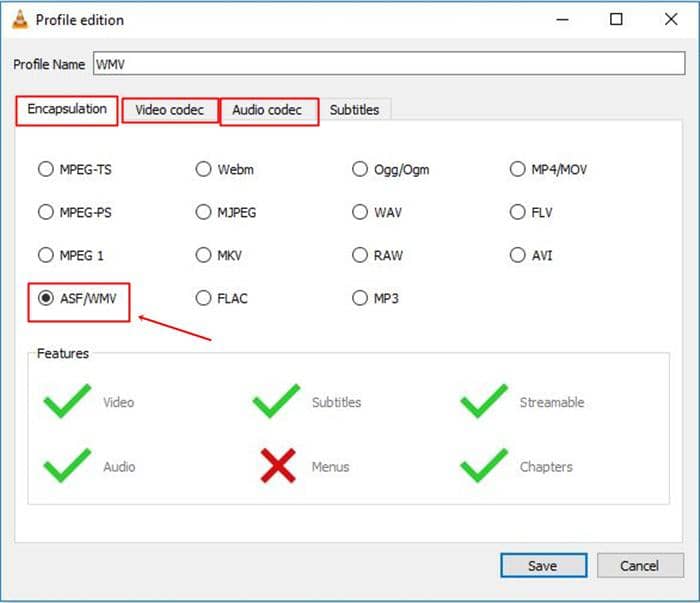
Task: Click the Profile Name text field
Action: coord(388,64)
